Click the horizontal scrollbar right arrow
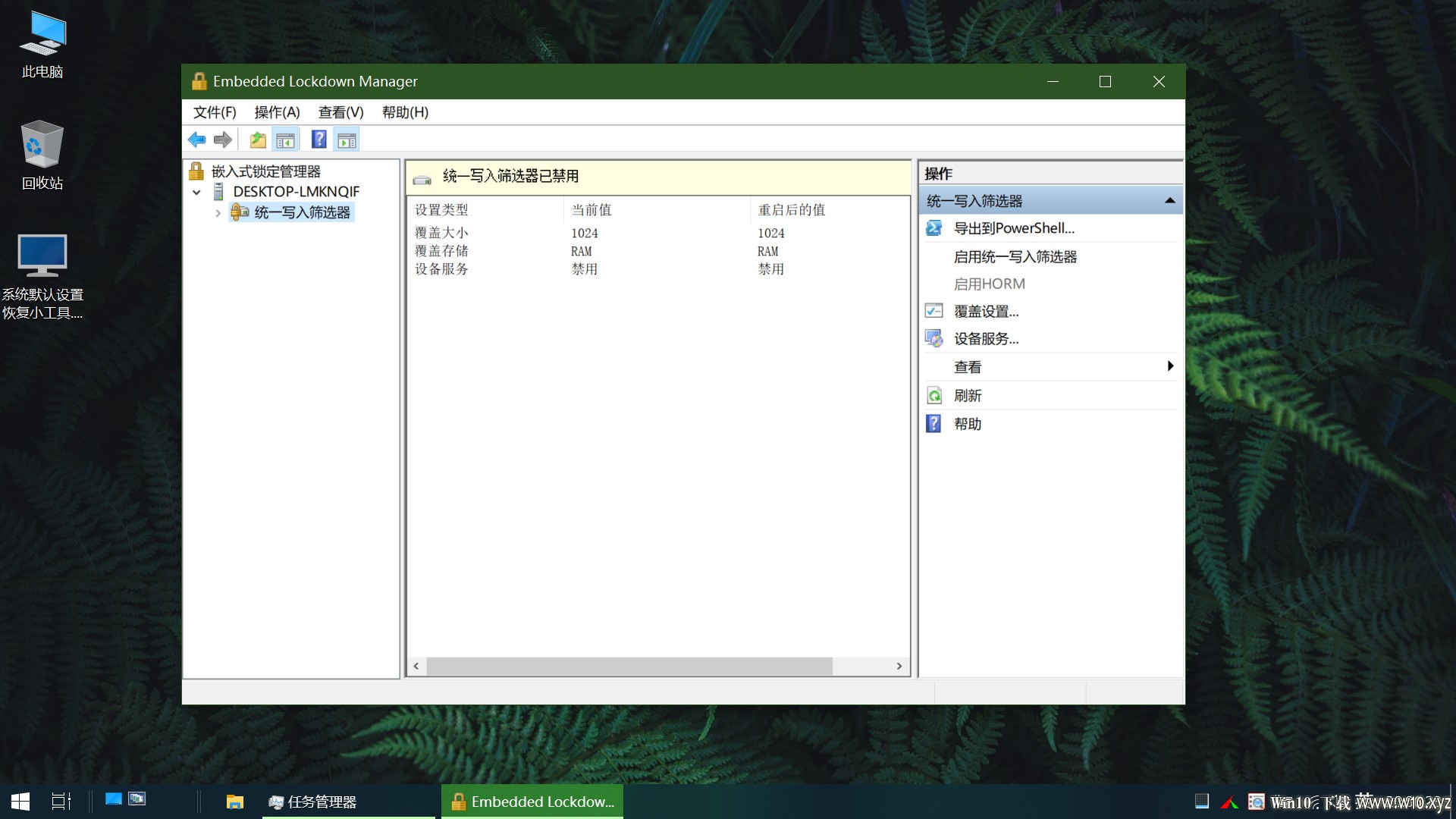This screenshot has width=1456, height=819. (x=899, y=667)
